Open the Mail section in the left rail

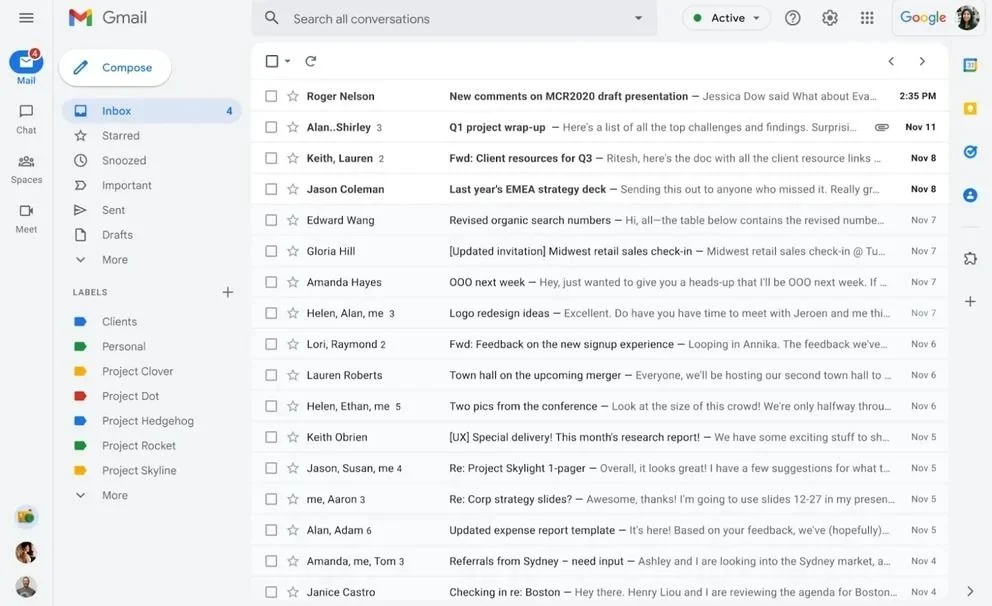(x=26, y=67)
